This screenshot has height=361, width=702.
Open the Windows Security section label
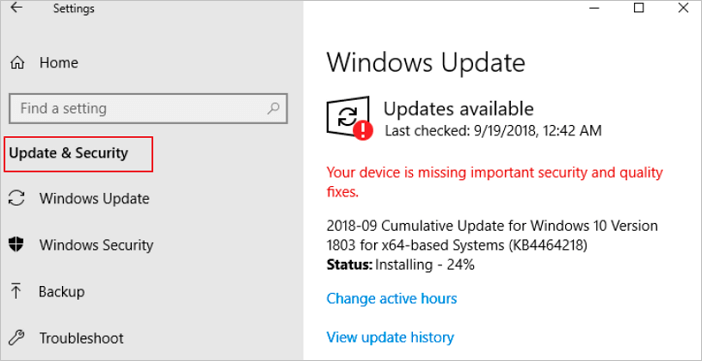(96, 245)
